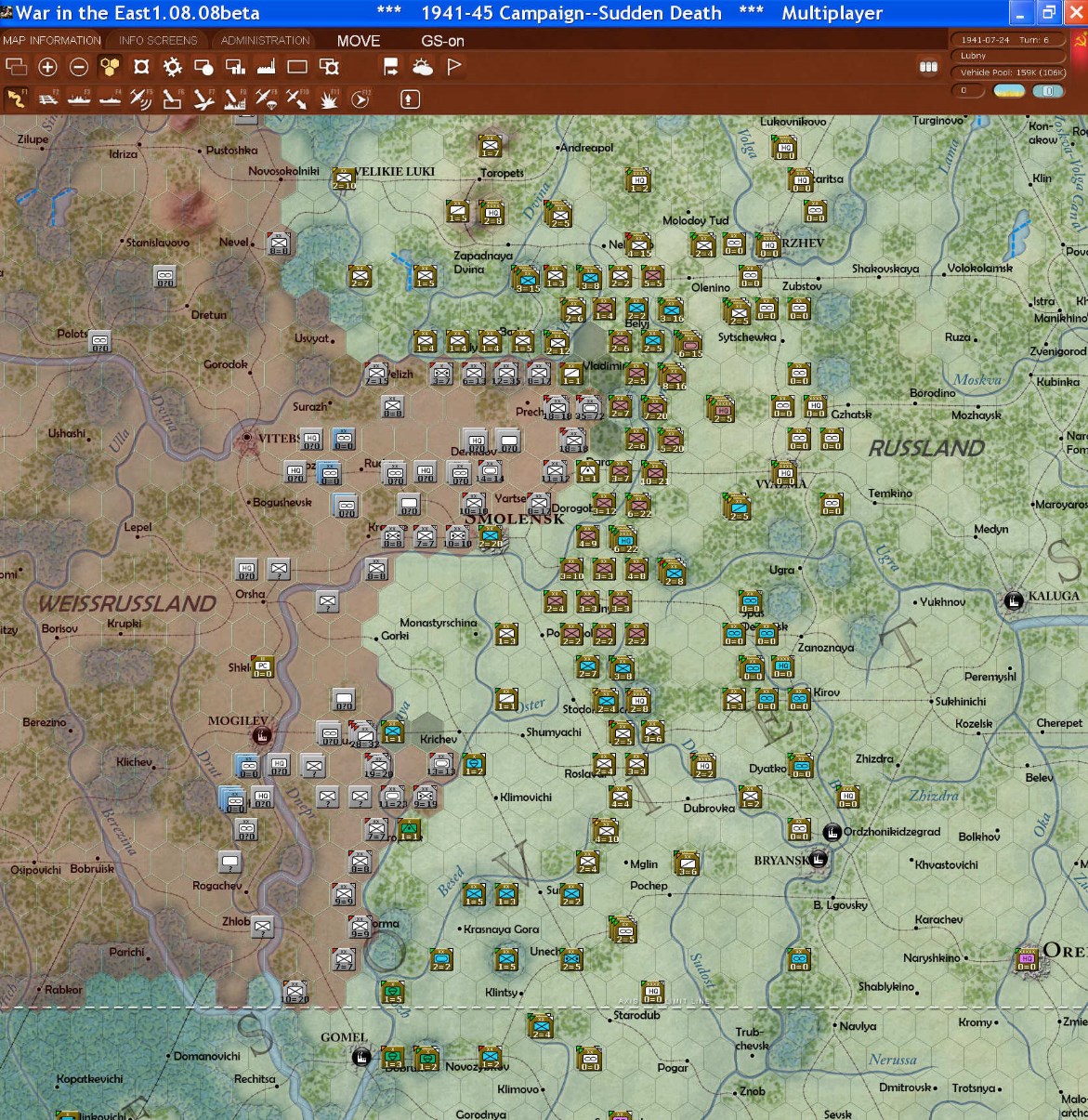Click the MOVE mode label

coord(359,41)
